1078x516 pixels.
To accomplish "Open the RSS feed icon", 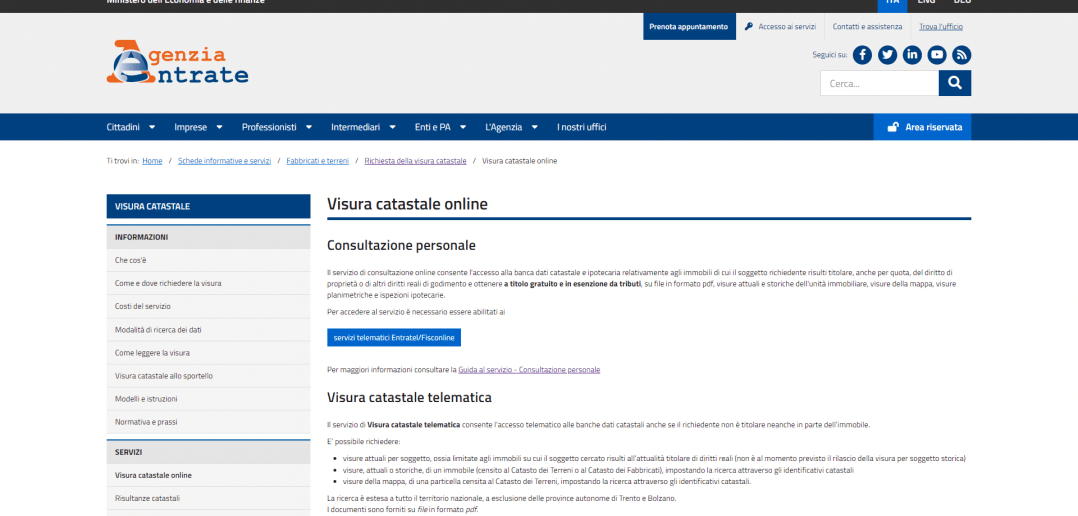I will 961,55.
